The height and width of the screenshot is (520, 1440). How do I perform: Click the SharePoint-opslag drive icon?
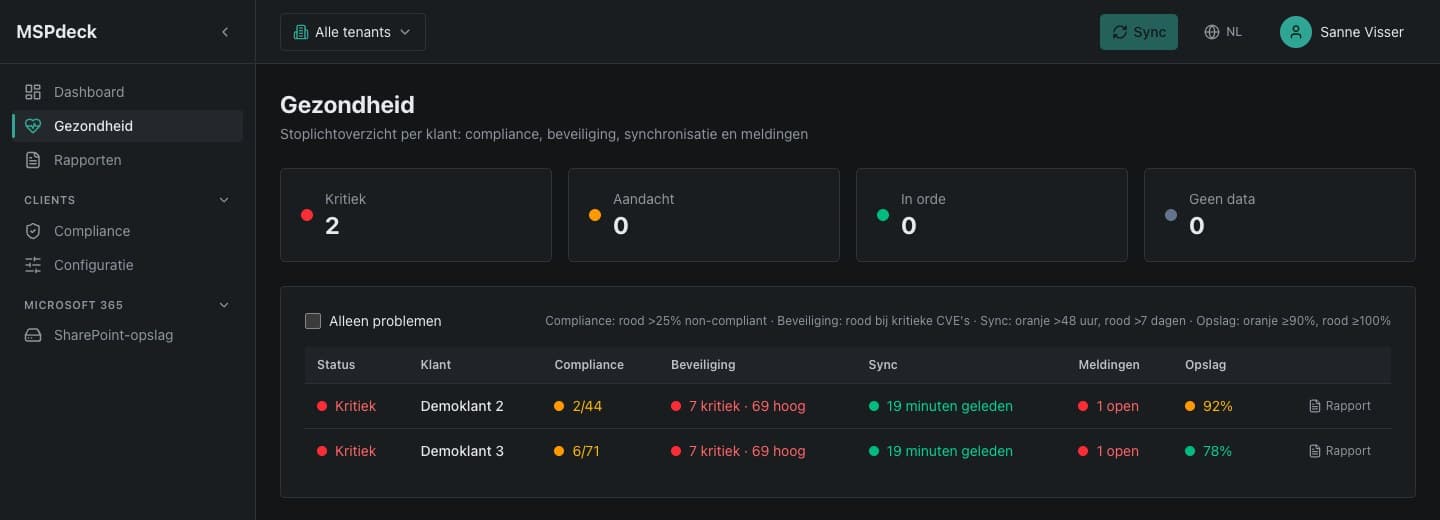pos(33,335)
